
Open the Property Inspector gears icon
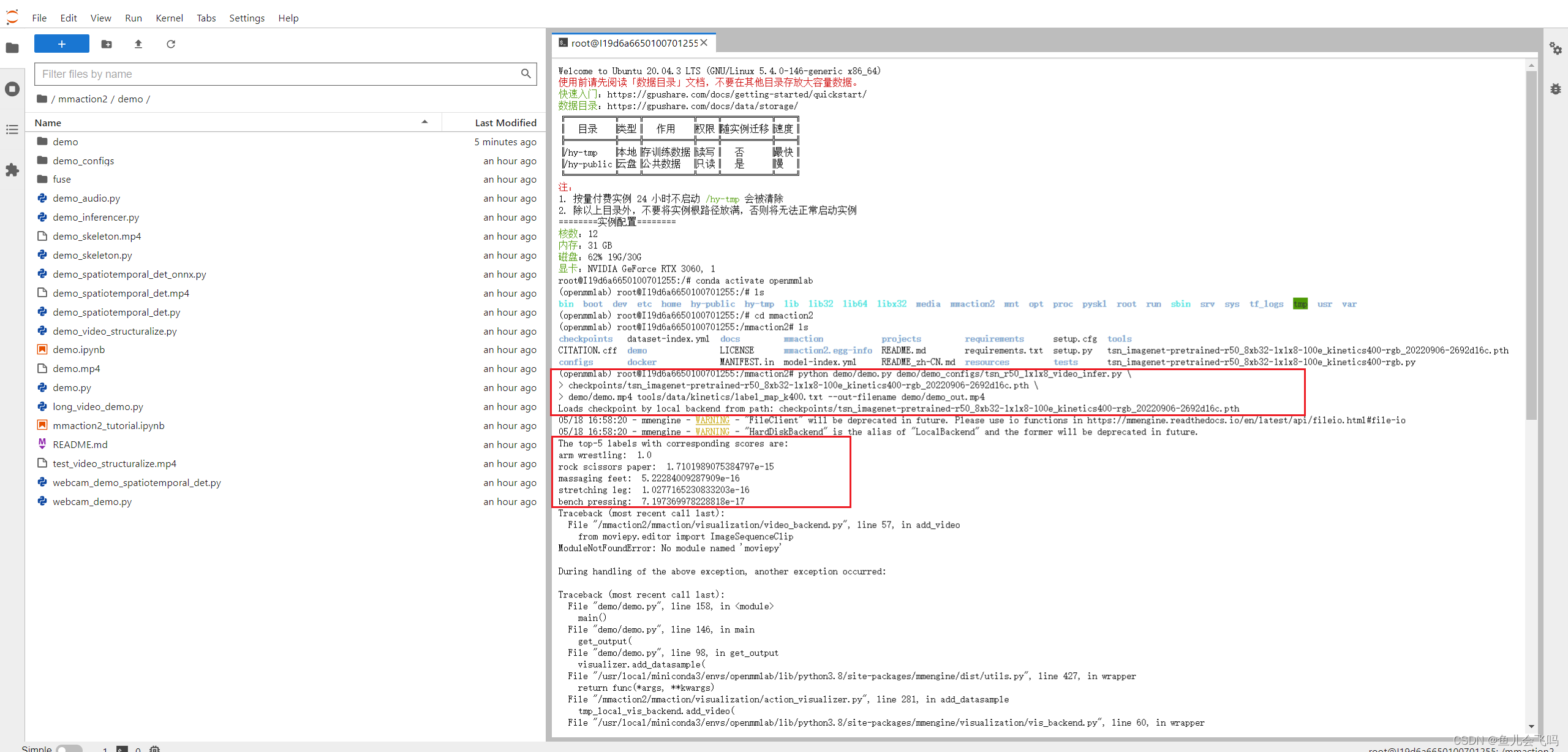(1555, 48)
